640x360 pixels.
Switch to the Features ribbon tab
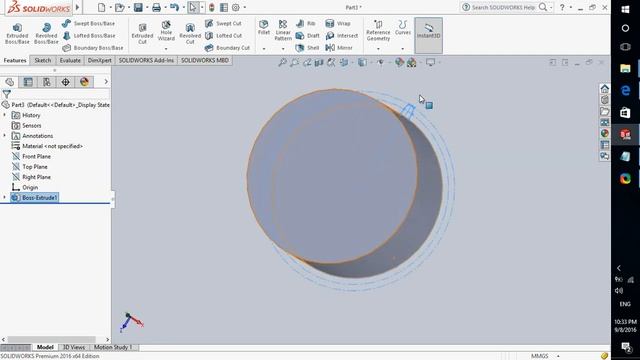[15, 60]
